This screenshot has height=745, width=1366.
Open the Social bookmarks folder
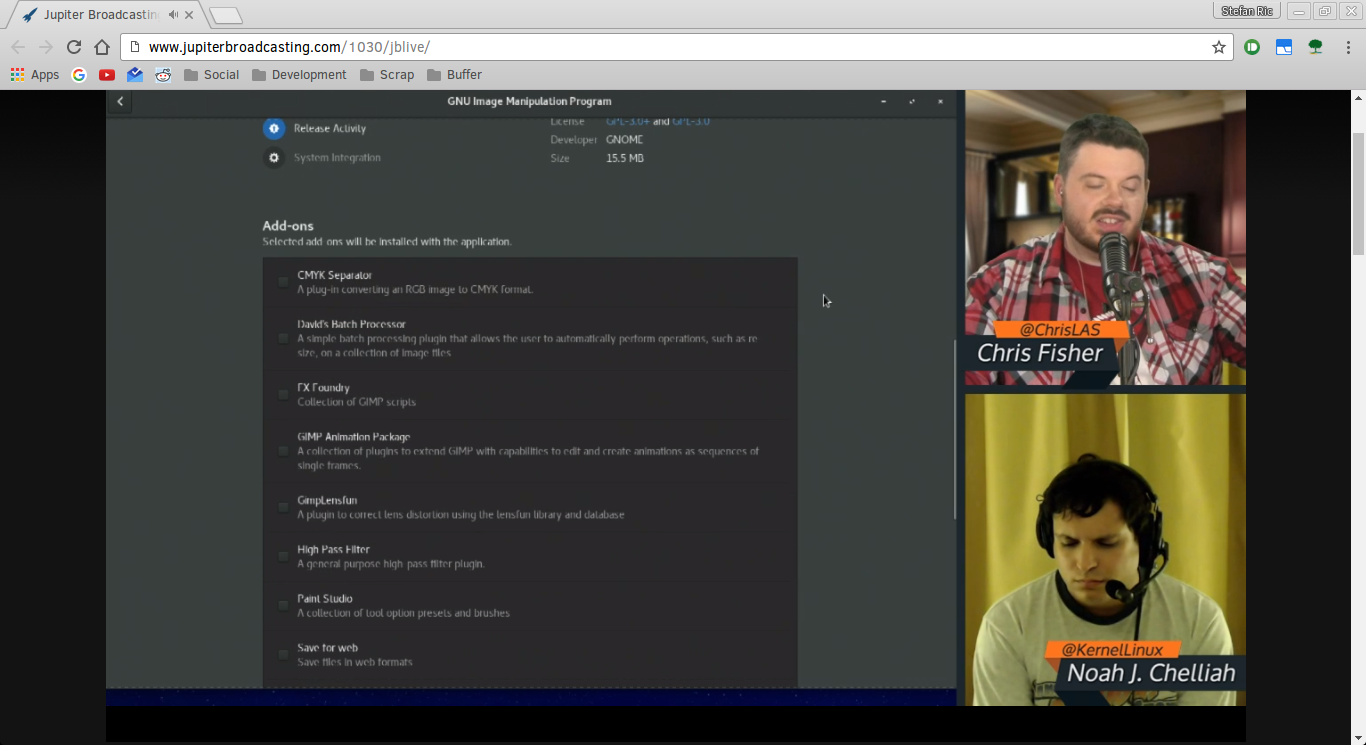click(x=211, y=75)
